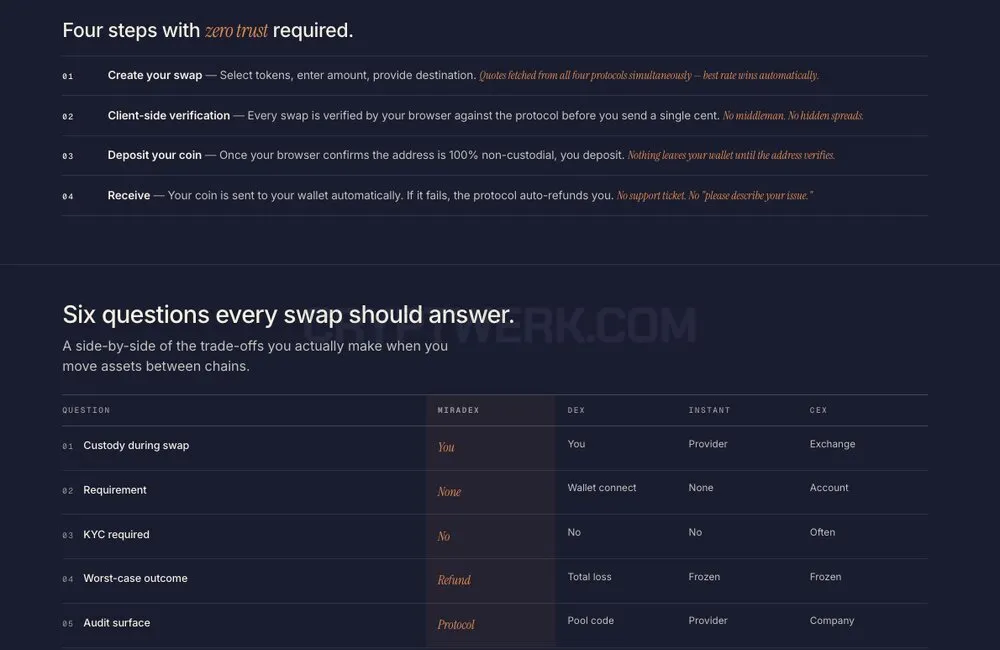The height and width of the screenshot is (650, 1000).
Task: Select the DEX column header
Action: click(576, 410)
